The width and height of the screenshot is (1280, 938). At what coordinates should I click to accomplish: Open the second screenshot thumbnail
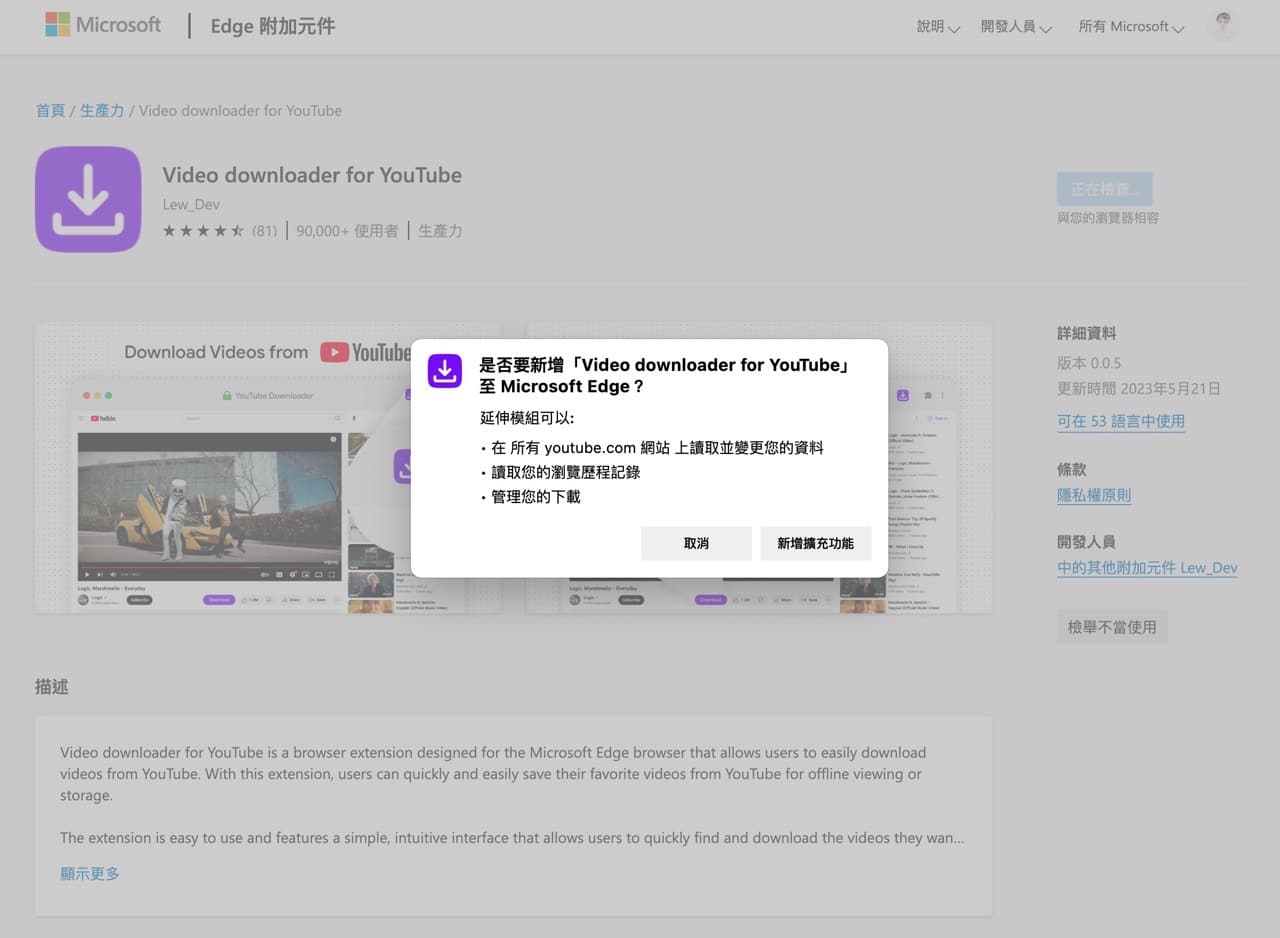pos(759,467)
